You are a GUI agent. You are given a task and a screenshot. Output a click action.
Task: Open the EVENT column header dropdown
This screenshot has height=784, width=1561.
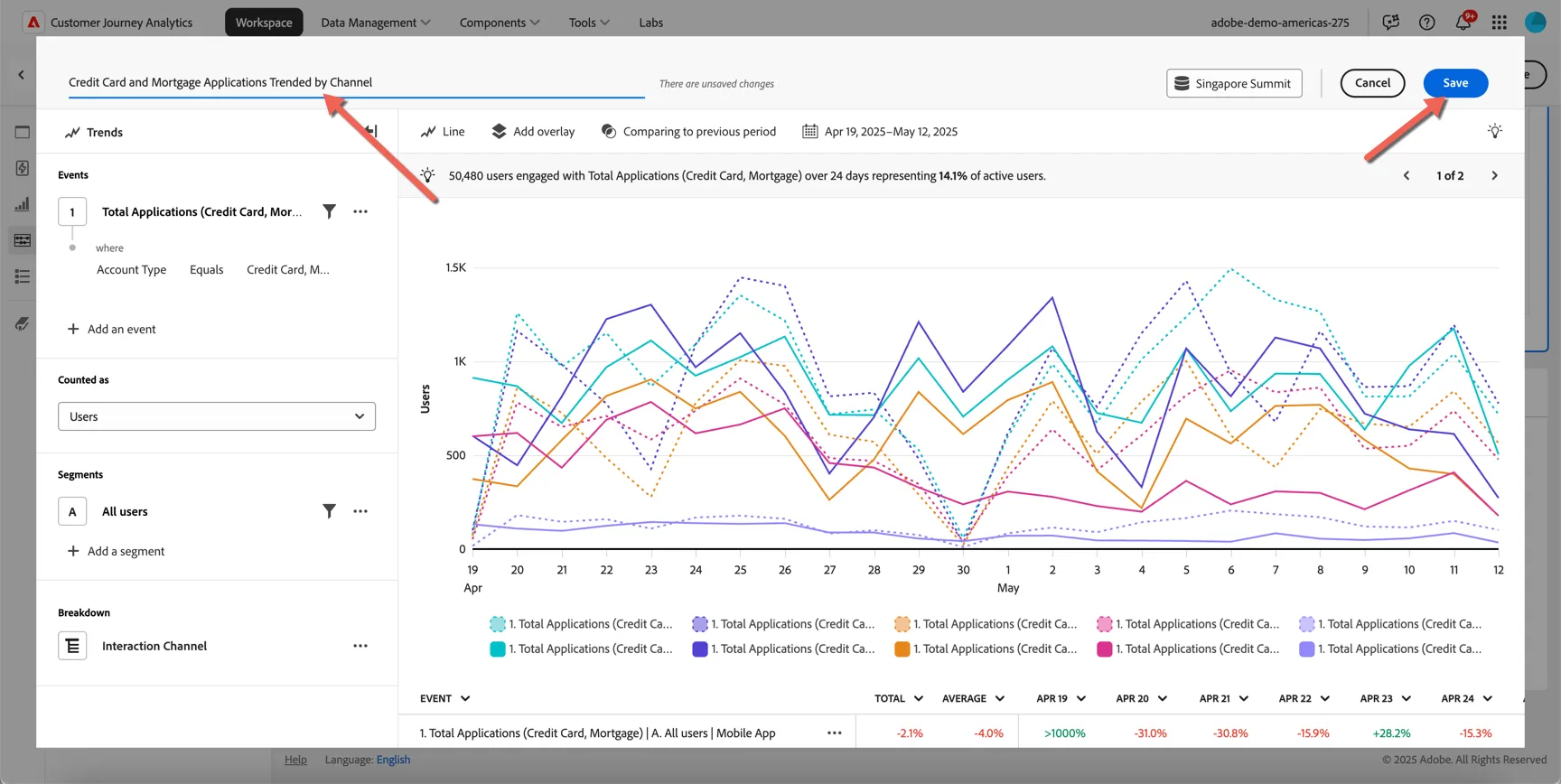click(x=465, y=698)
